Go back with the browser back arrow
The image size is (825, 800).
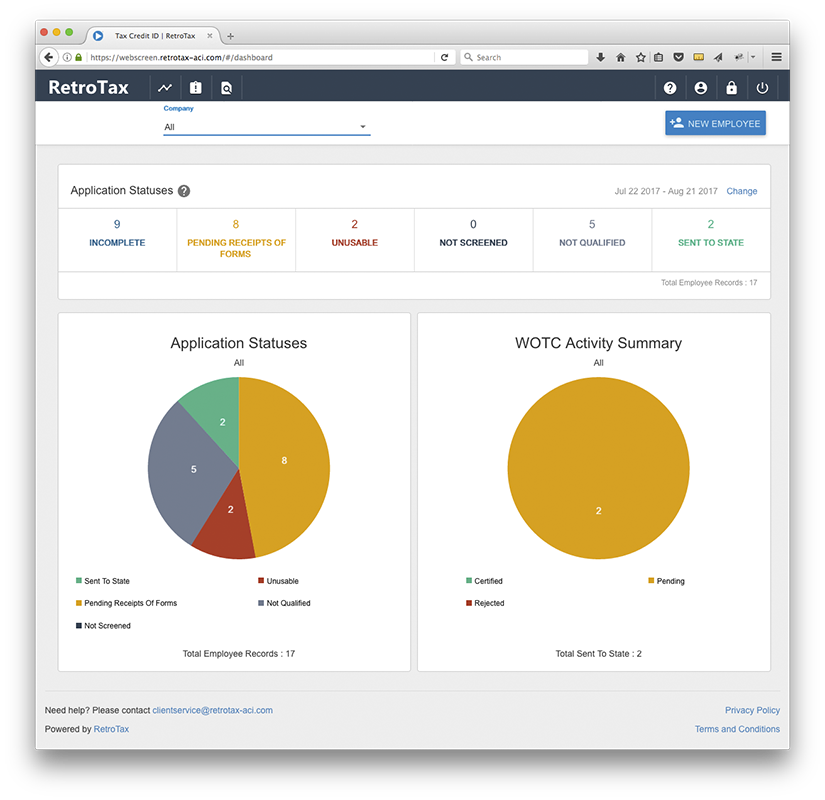tap(49, 57)
